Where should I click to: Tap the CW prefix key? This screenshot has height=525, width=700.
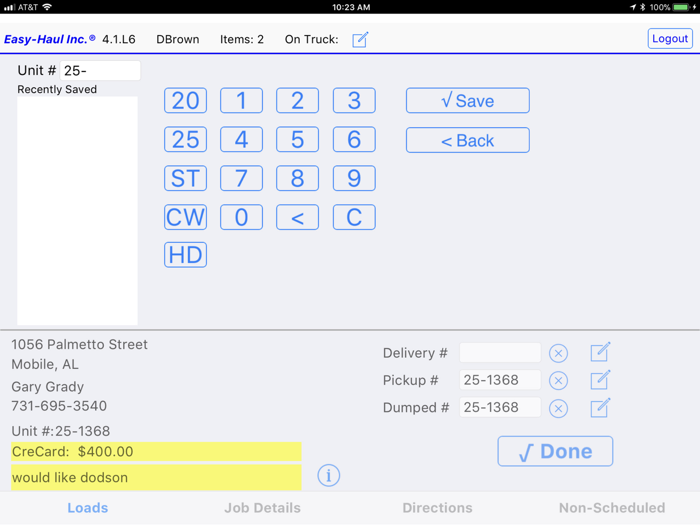(185, 217)
